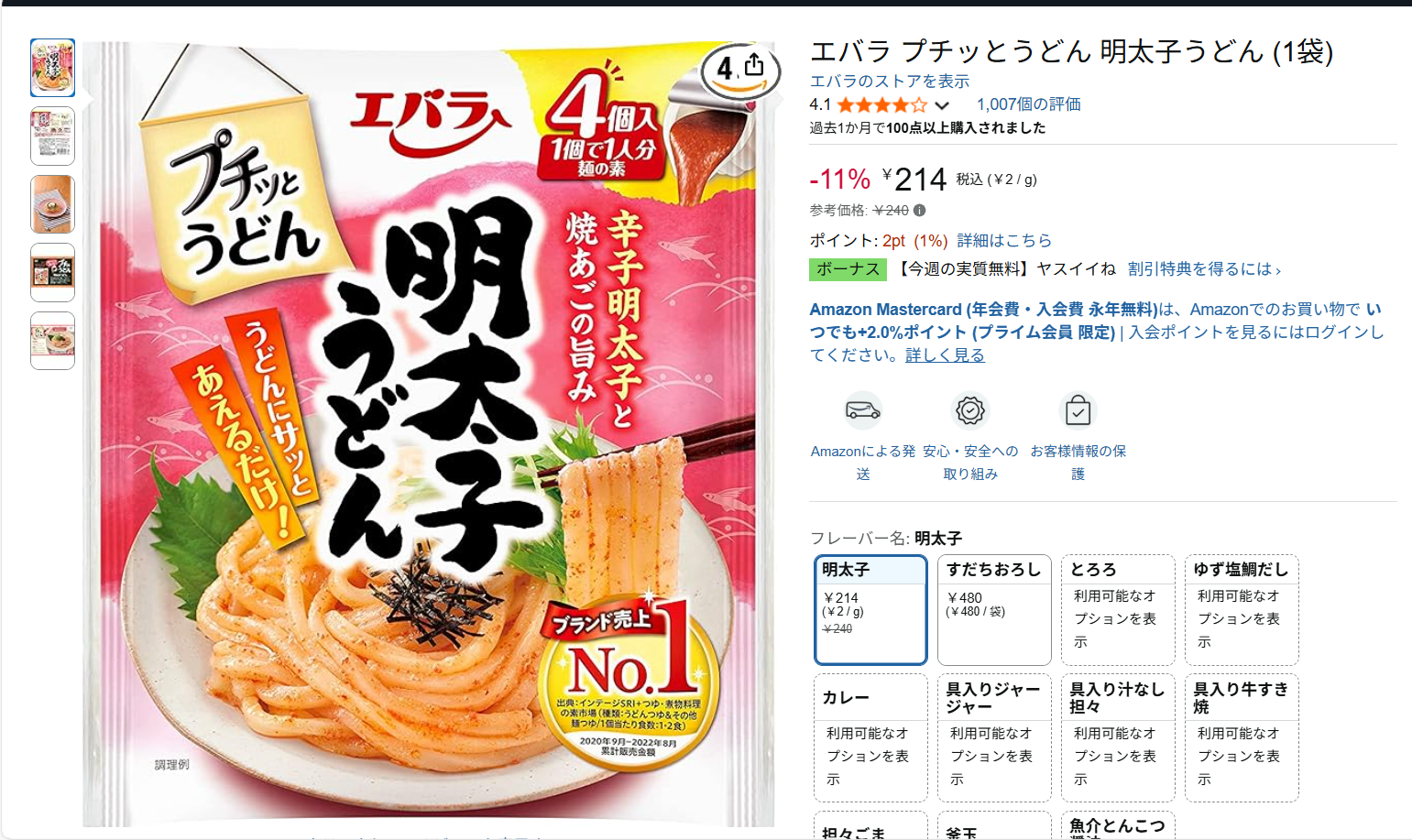Open the 1,007個の評価 reviews link
Screen dimensions: 1412x840
coord(1028,104)
